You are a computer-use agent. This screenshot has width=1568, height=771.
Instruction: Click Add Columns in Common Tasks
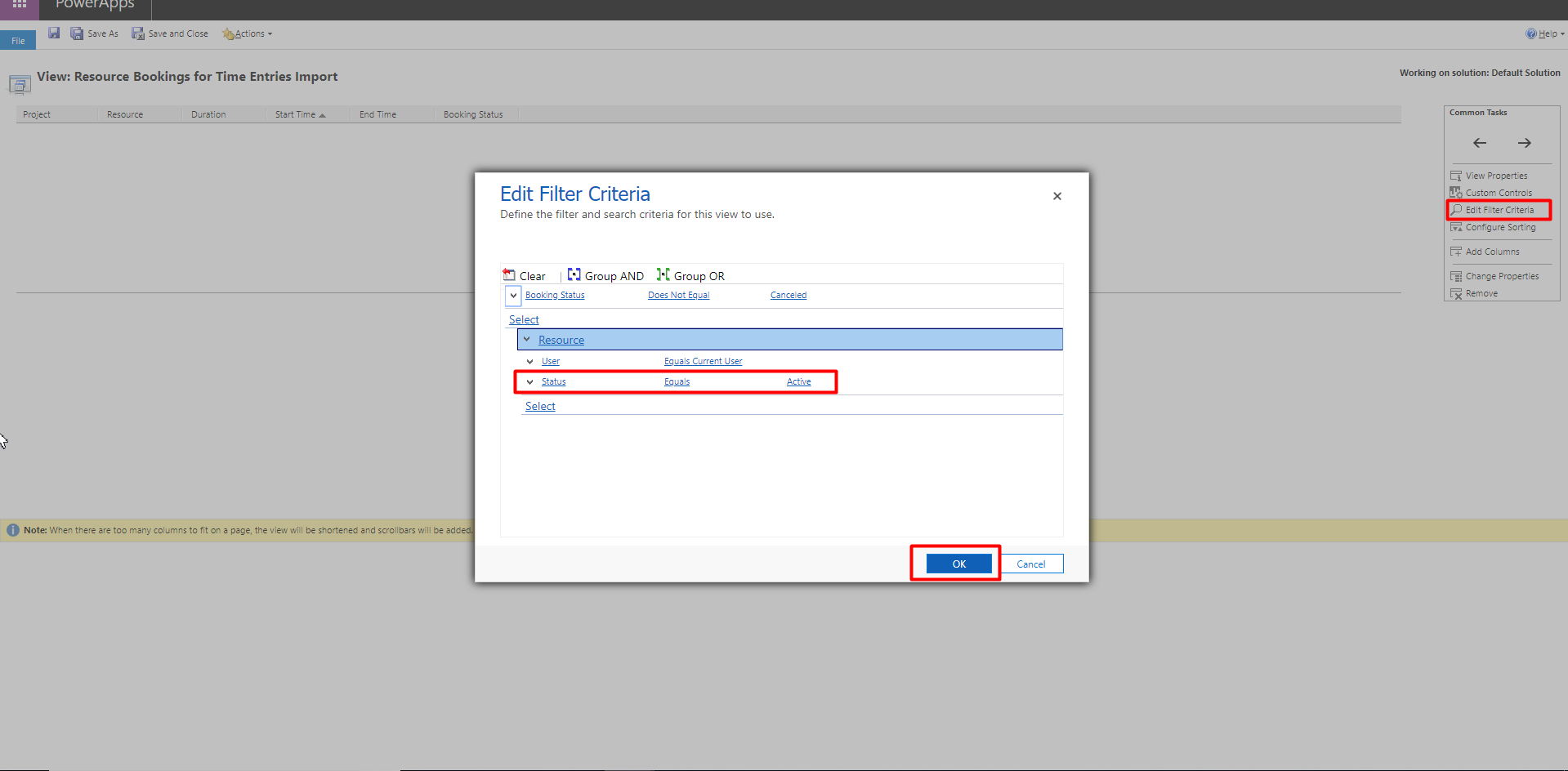click(x=1485, y=252)
